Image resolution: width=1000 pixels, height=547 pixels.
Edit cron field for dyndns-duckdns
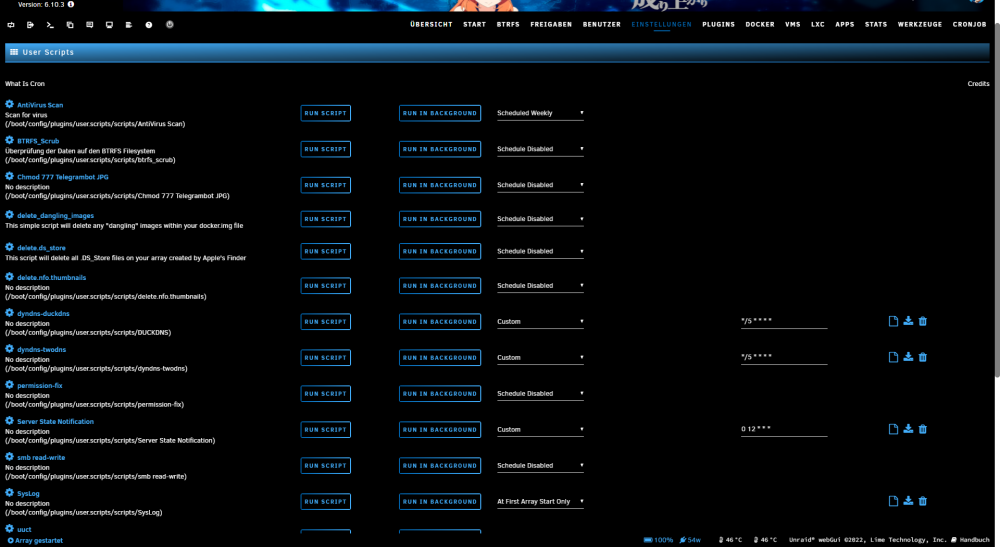(x=784, y=321)
